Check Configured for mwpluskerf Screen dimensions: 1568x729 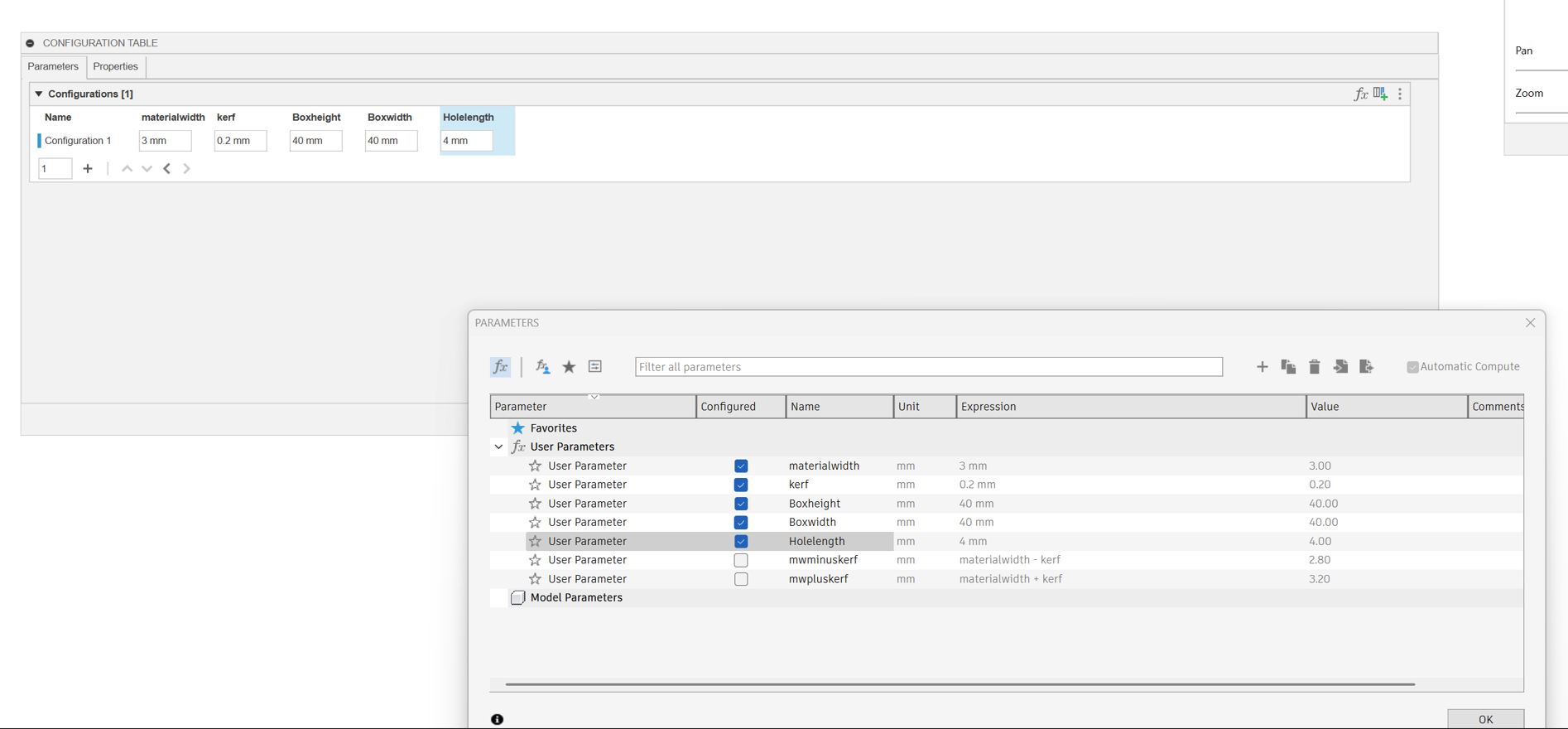tap(741, 579)
